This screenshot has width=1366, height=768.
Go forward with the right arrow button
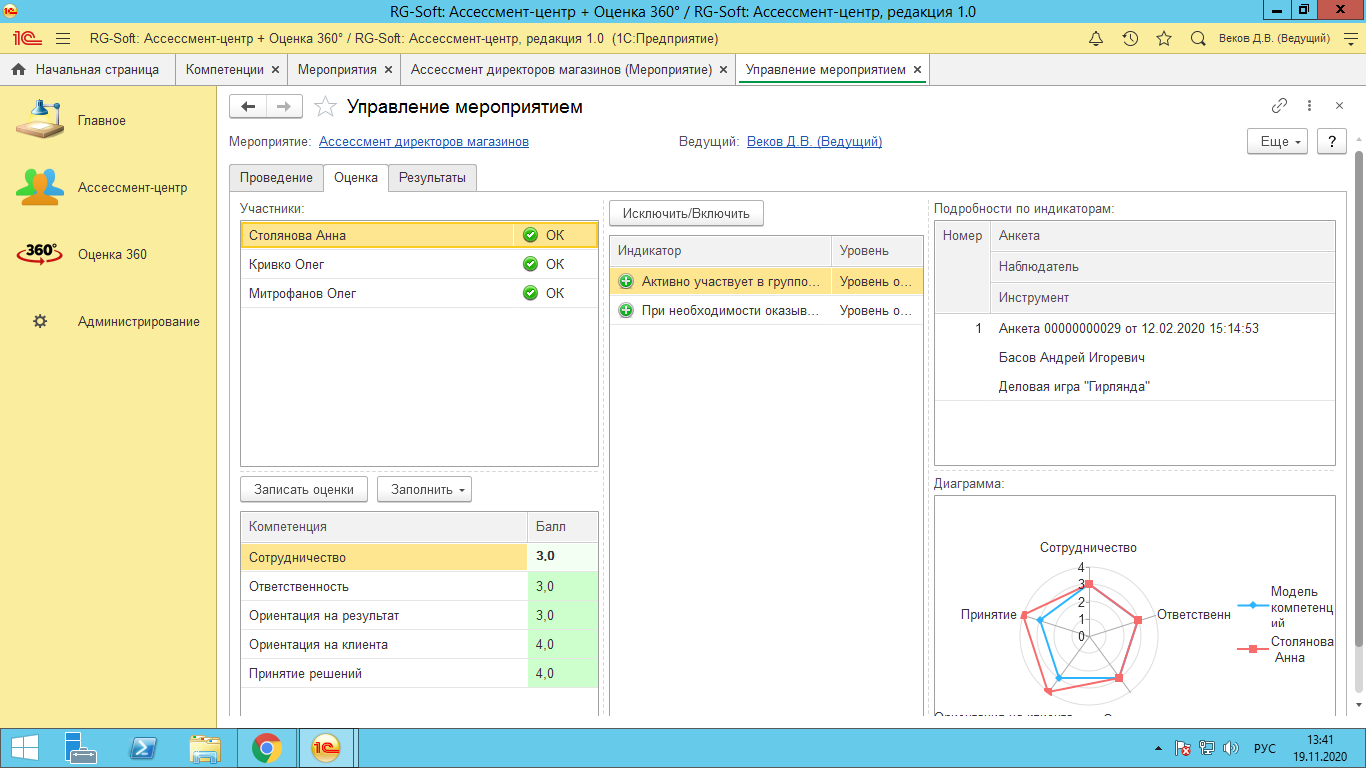tap(284, 106)
